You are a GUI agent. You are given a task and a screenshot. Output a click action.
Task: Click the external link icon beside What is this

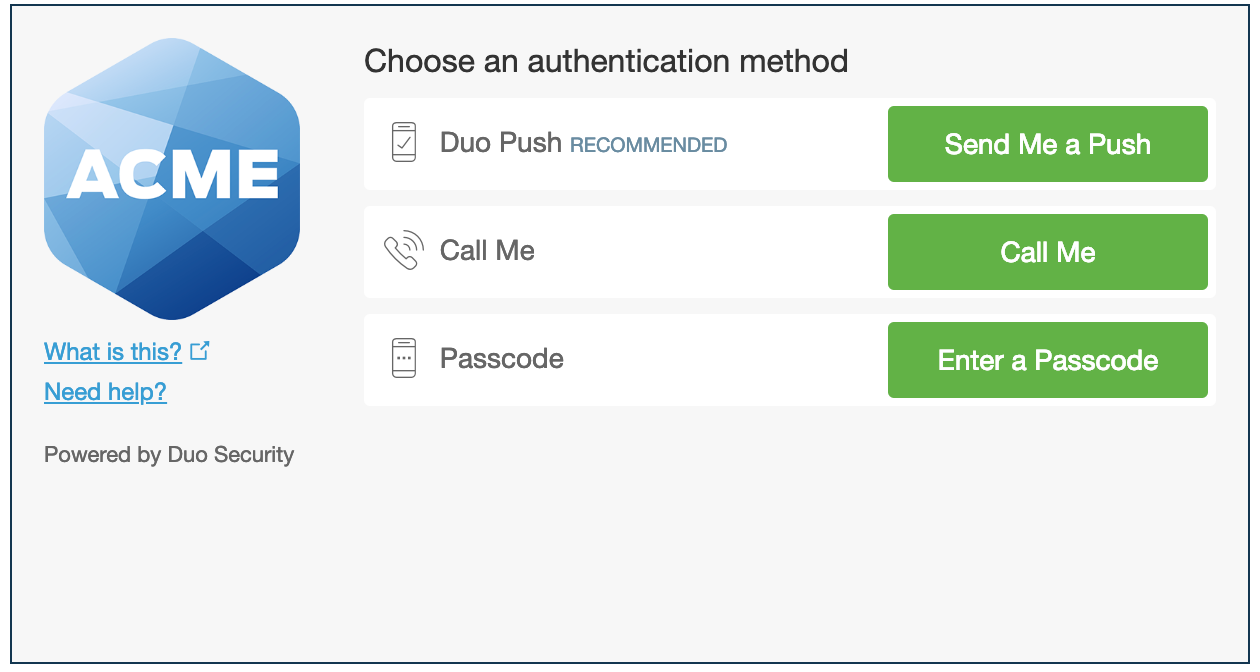[200, 350]
